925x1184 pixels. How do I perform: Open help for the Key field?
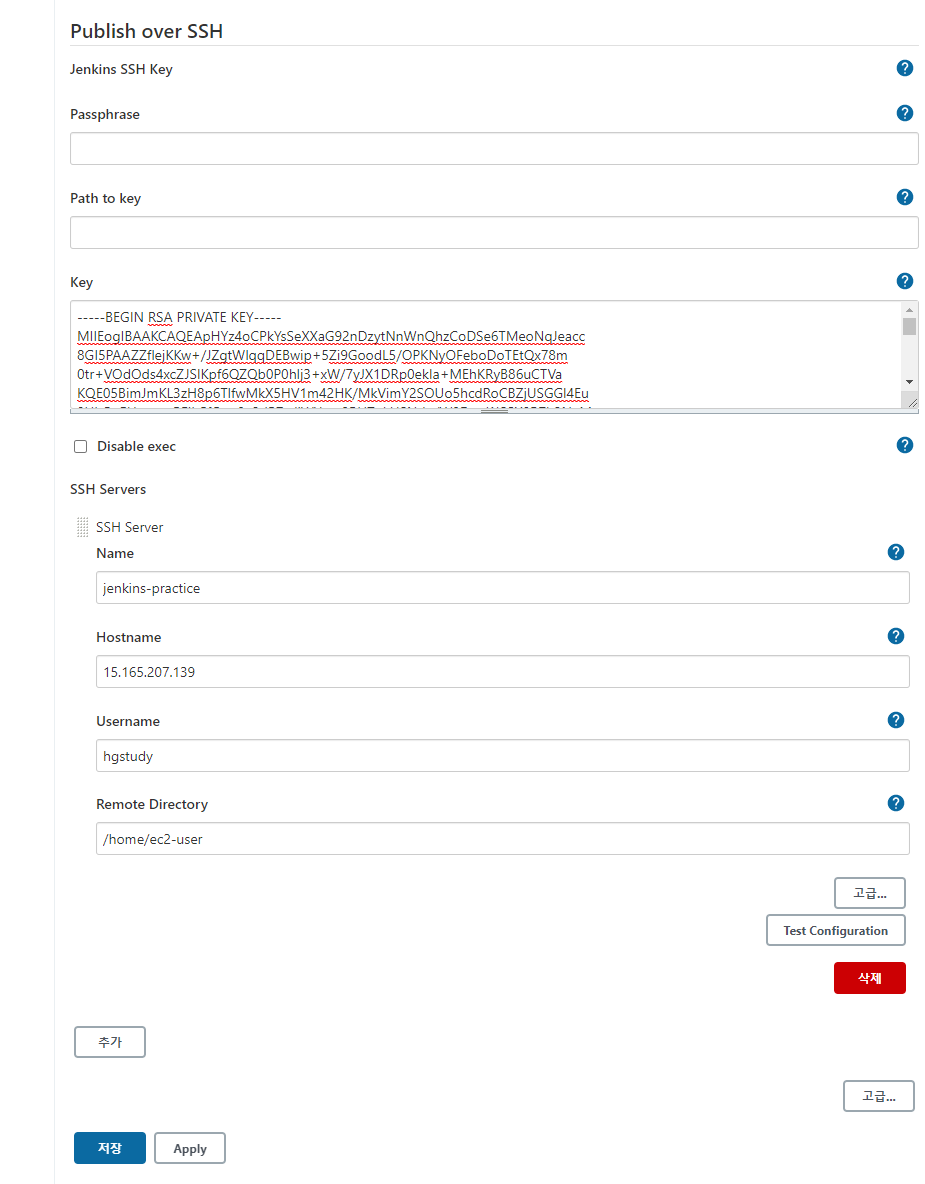click(x=905, y=281)
